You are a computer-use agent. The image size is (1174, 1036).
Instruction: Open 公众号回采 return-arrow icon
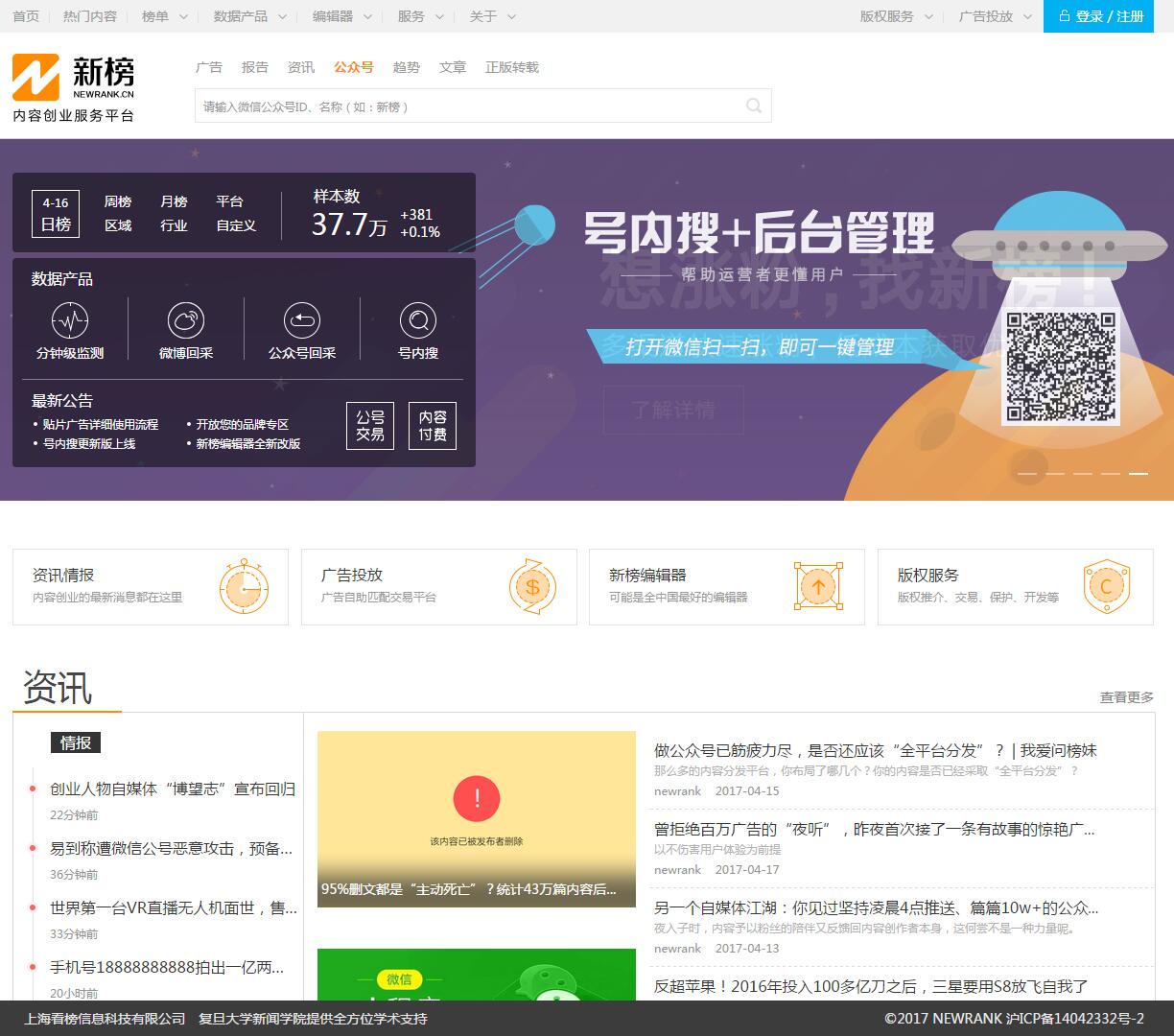point(302,320)
